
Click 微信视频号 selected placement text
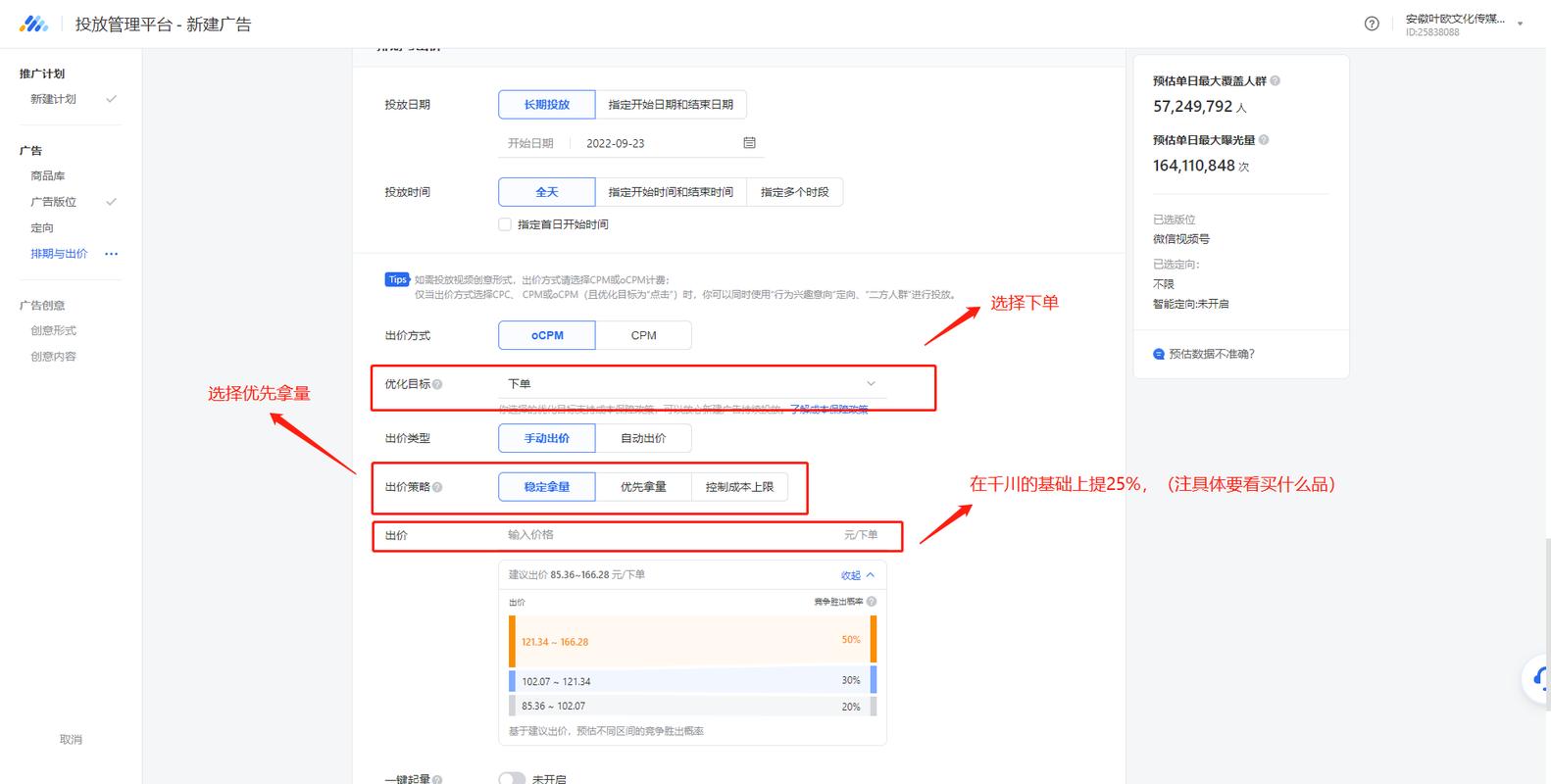click(1181, 239)
